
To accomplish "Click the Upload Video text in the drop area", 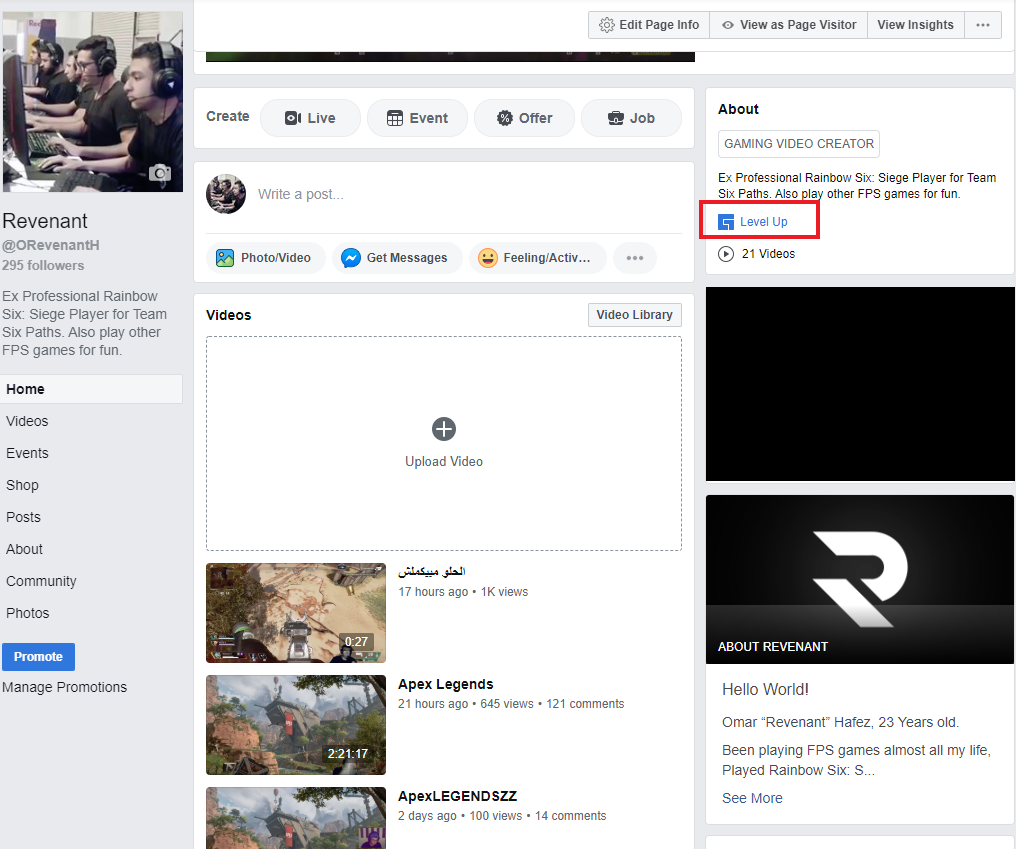I will [x=444, y=461].
